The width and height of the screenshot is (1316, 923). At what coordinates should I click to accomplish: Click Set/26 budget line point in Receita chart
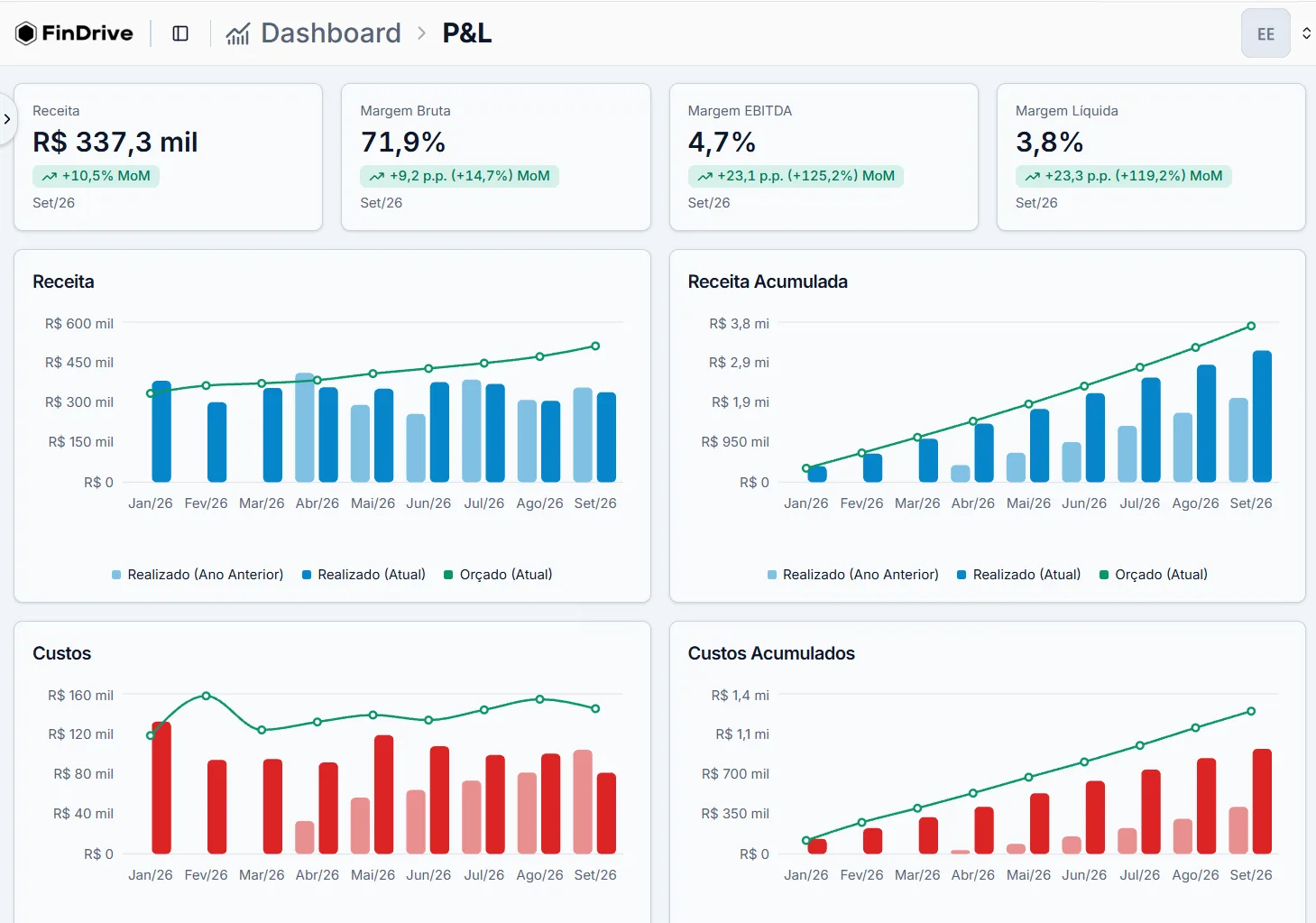[x=595, y=346]
